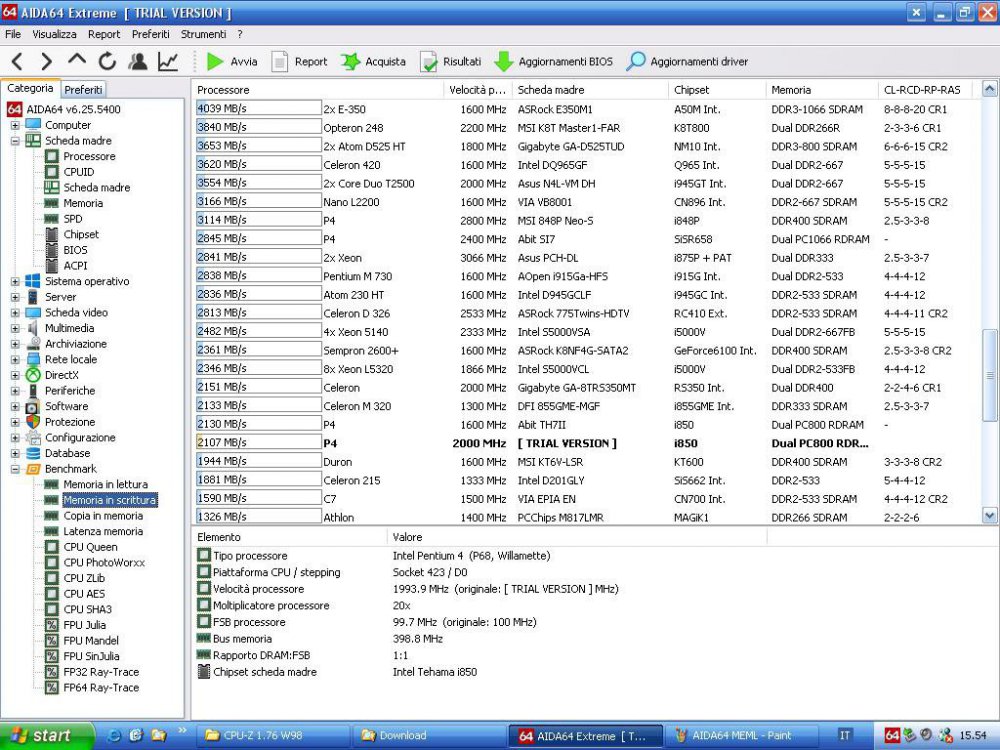Click scrollbar down arrow in results list

coord(990,516)
